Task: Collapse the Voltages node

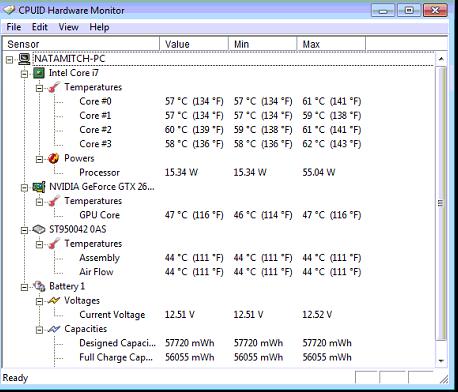Action: pyautogui.click(x=39, y=301)
